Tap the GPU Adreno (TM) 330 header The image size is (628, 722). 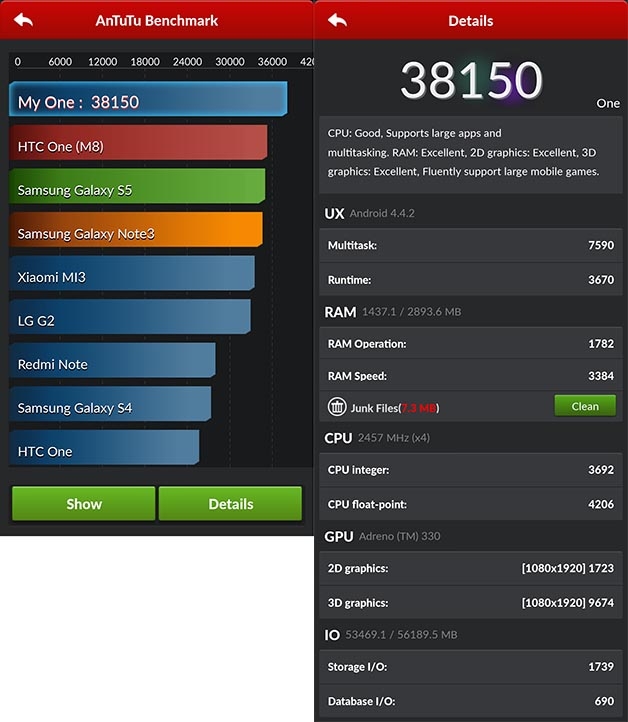382,536
